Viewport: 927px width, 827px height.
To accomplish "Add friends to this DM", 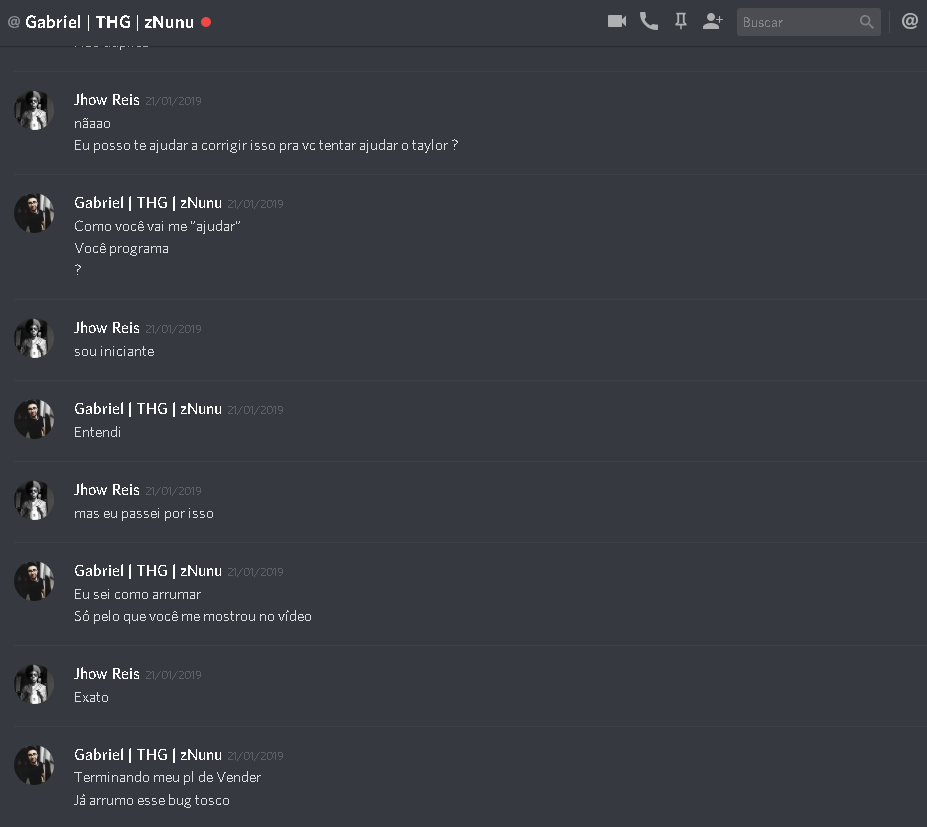I will 713,21.
